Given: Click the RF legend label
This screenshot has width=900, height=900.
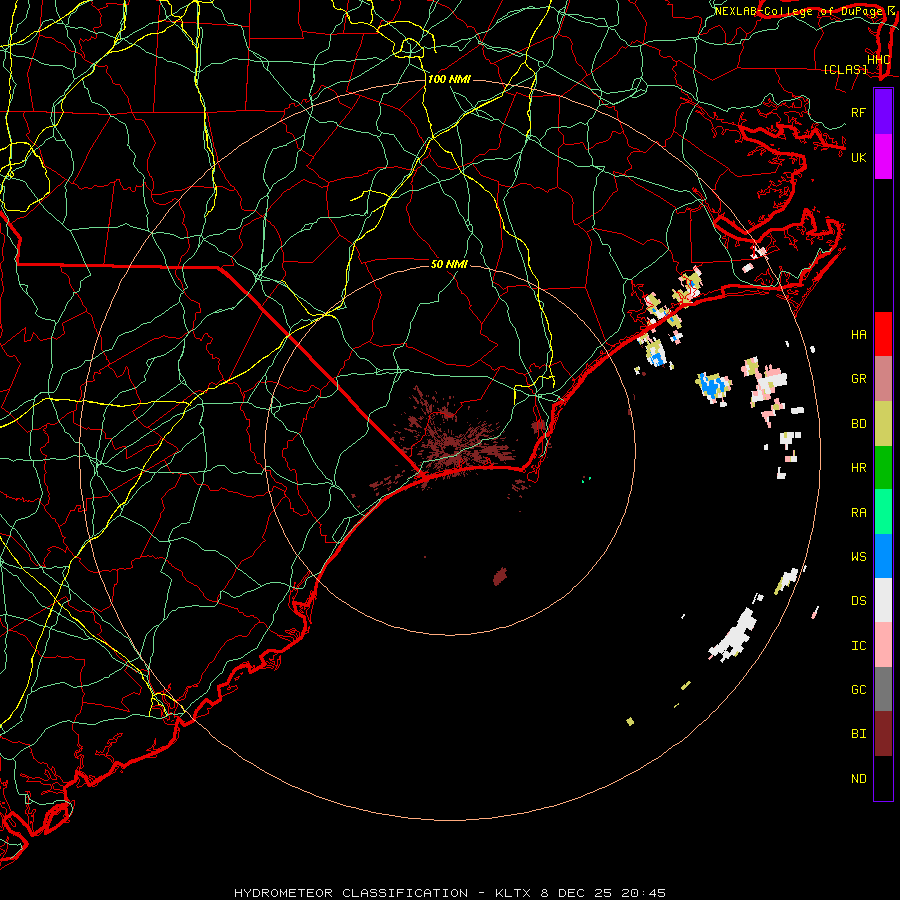Looking at the screenshot, I should pos(858,112).
